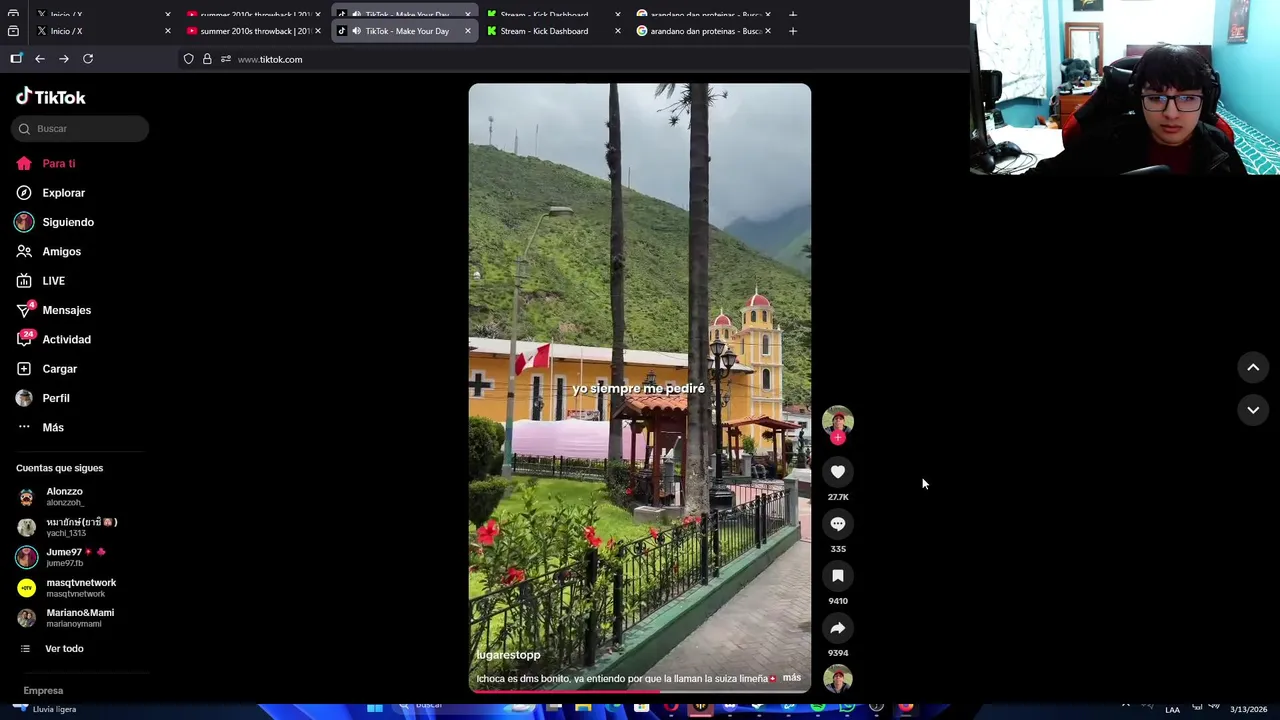Expand Ver todo followed accounts
Screen dimensions: 1280x720
[x=53, y=649]
